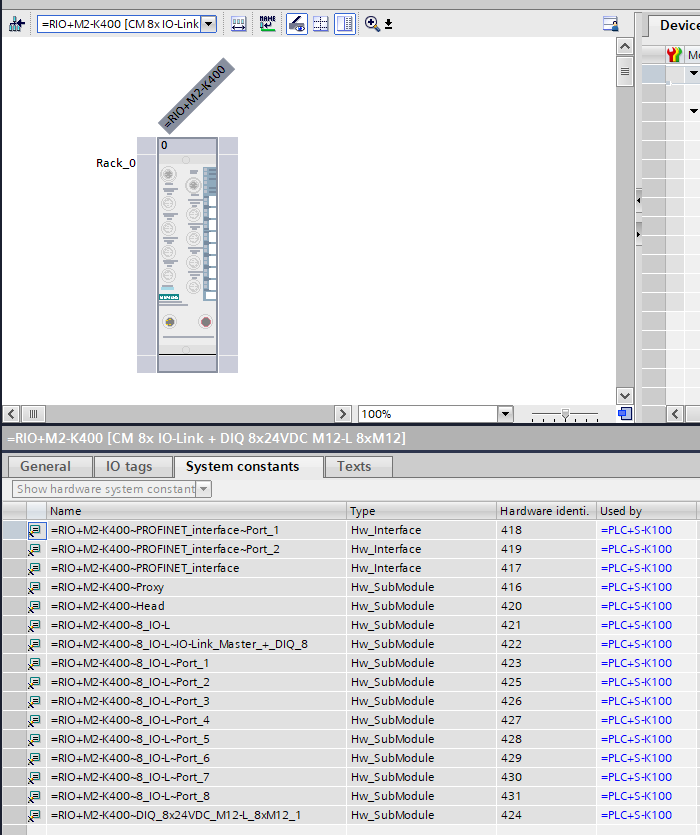Click Hw_SubMobule type in the 420 row
The image size is (700, 835).
click(x=393, y=607)
